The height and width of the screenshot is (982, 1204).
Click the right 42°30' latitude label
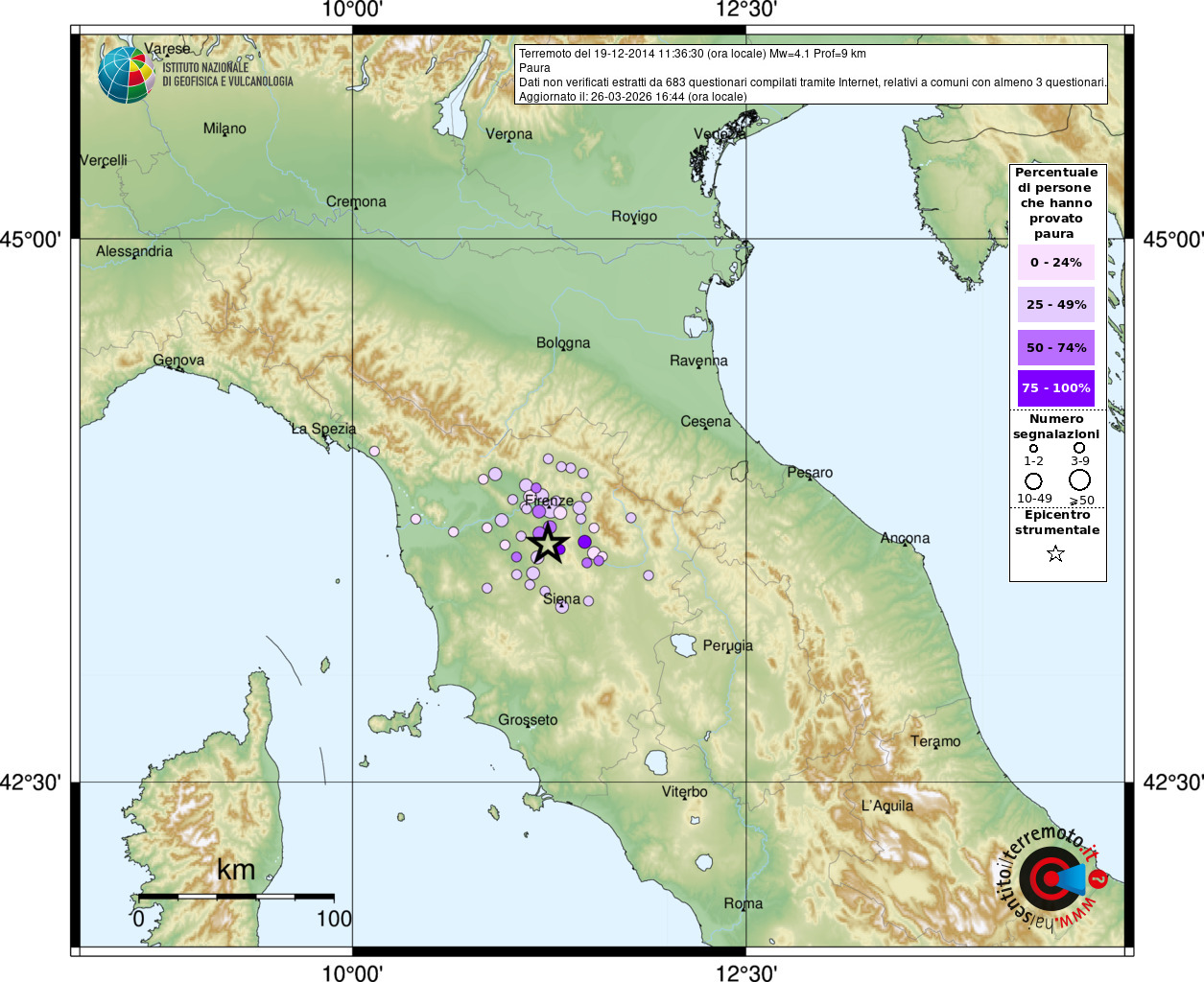pyautogui.click(x=1172, y=783)
